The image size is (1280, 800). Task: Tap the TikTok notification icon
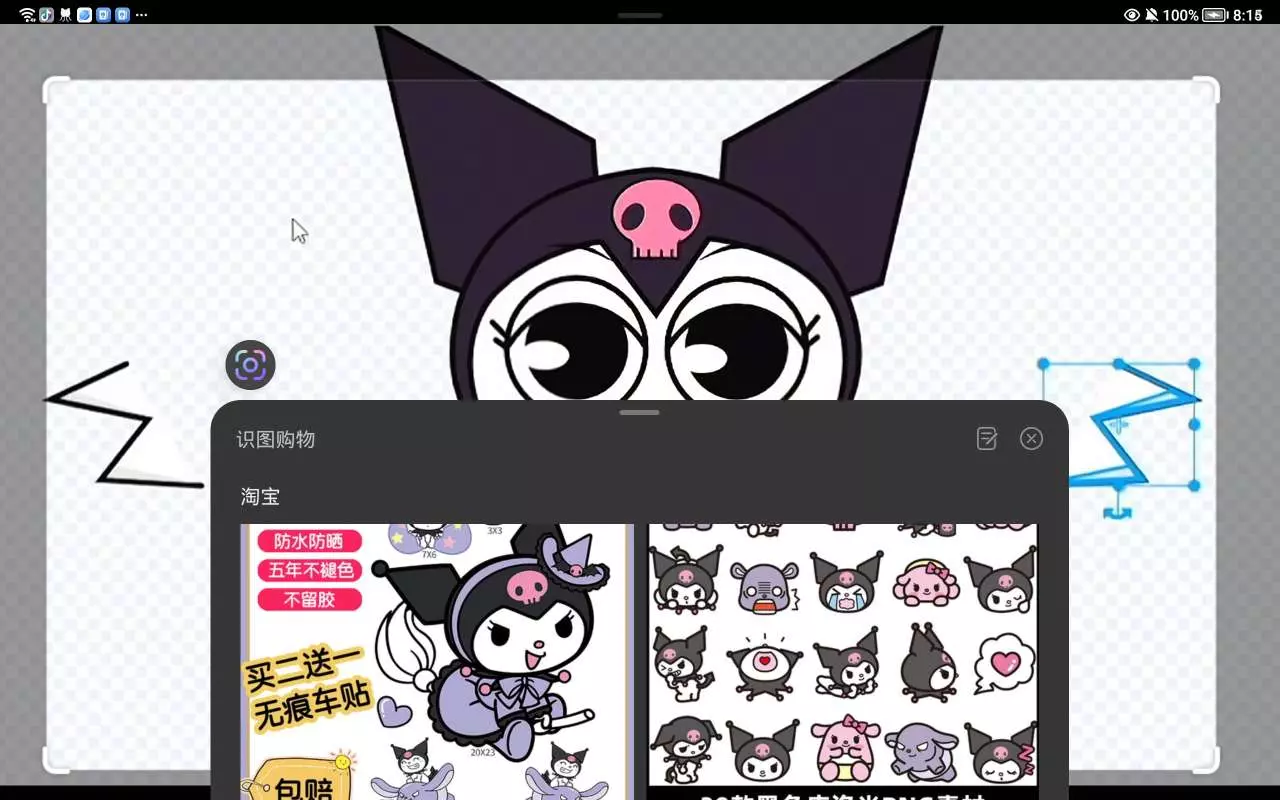(47, 15)
